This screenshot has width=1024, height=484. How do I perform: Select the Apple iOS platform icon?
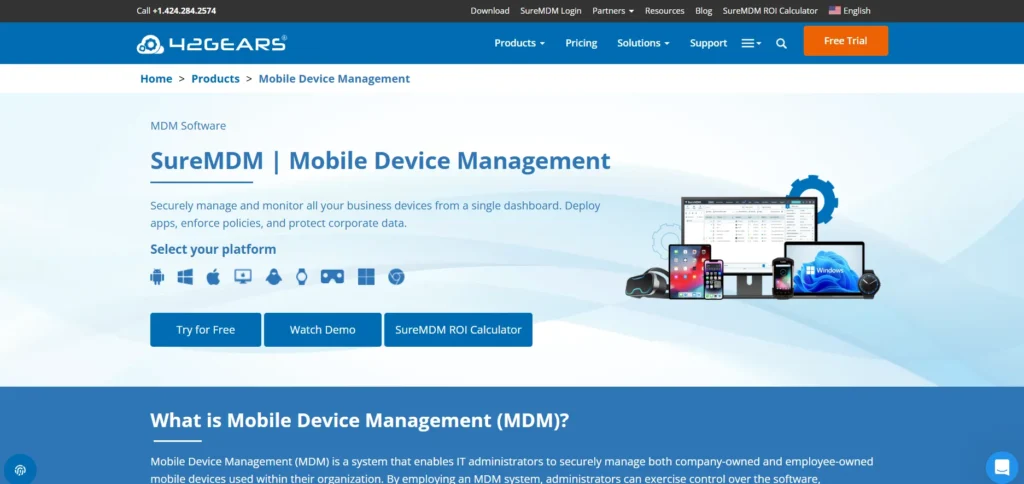(214, 277)
